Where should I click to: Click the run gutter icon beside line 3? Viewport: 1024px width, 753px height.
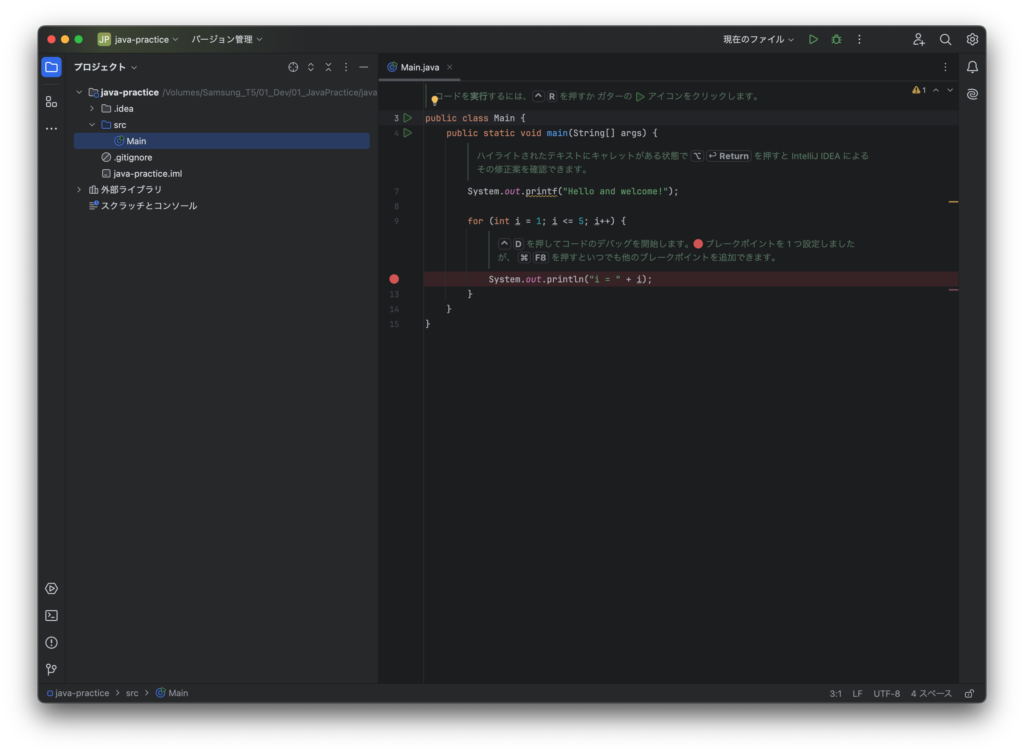click(407, 117)
